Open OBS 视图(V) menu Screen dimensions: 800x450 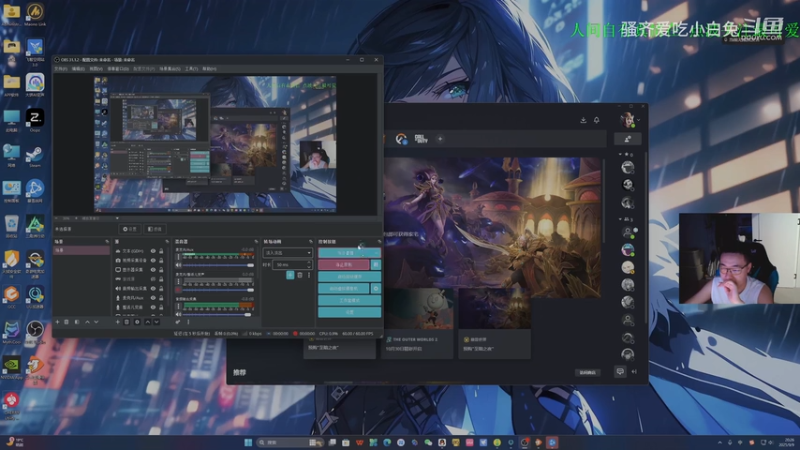(x=96, y=68)
